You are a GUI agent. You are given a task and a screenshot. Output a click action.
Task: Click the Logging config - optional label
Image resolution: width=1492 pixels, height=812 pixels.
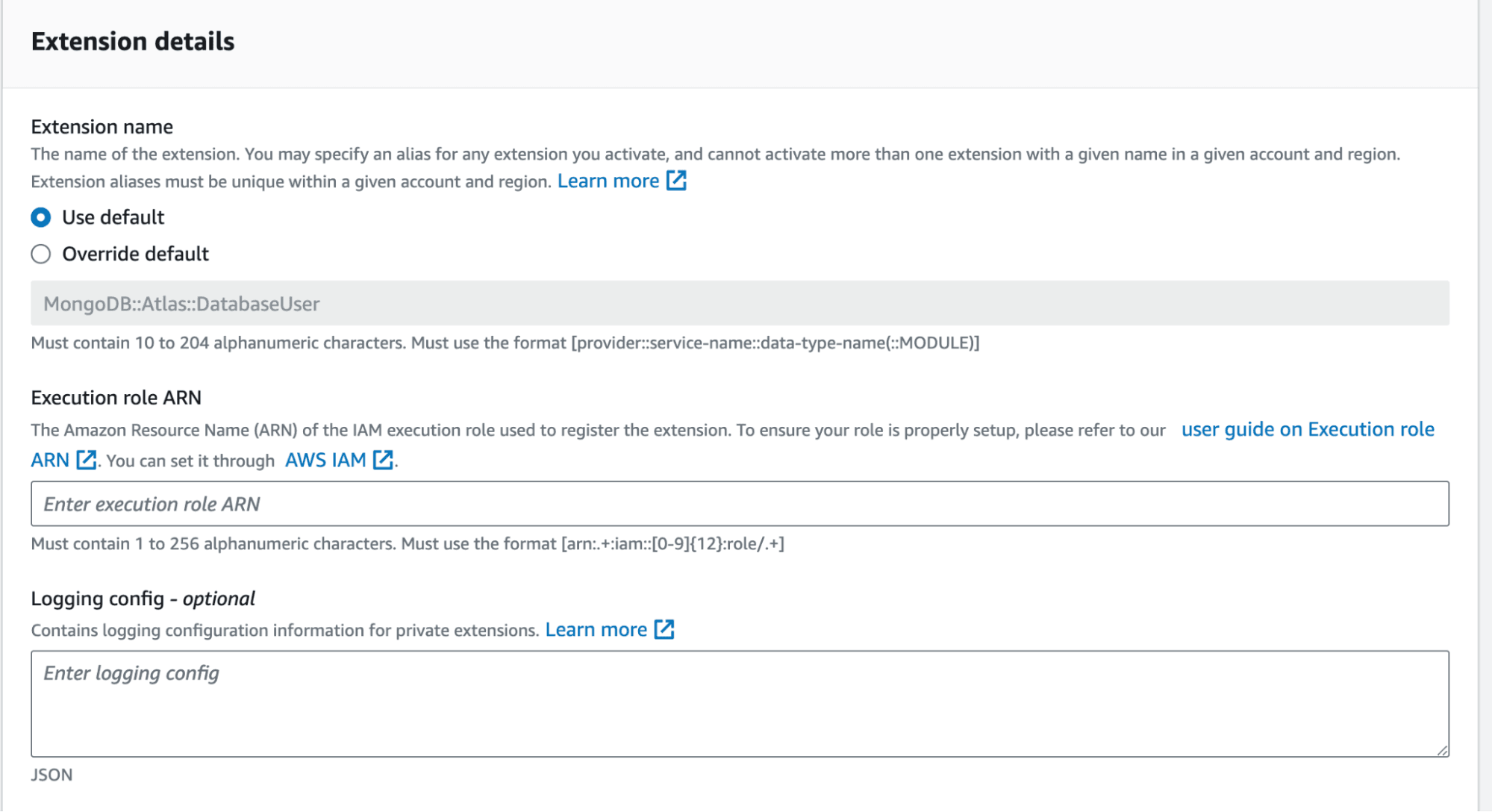point(142,598)
